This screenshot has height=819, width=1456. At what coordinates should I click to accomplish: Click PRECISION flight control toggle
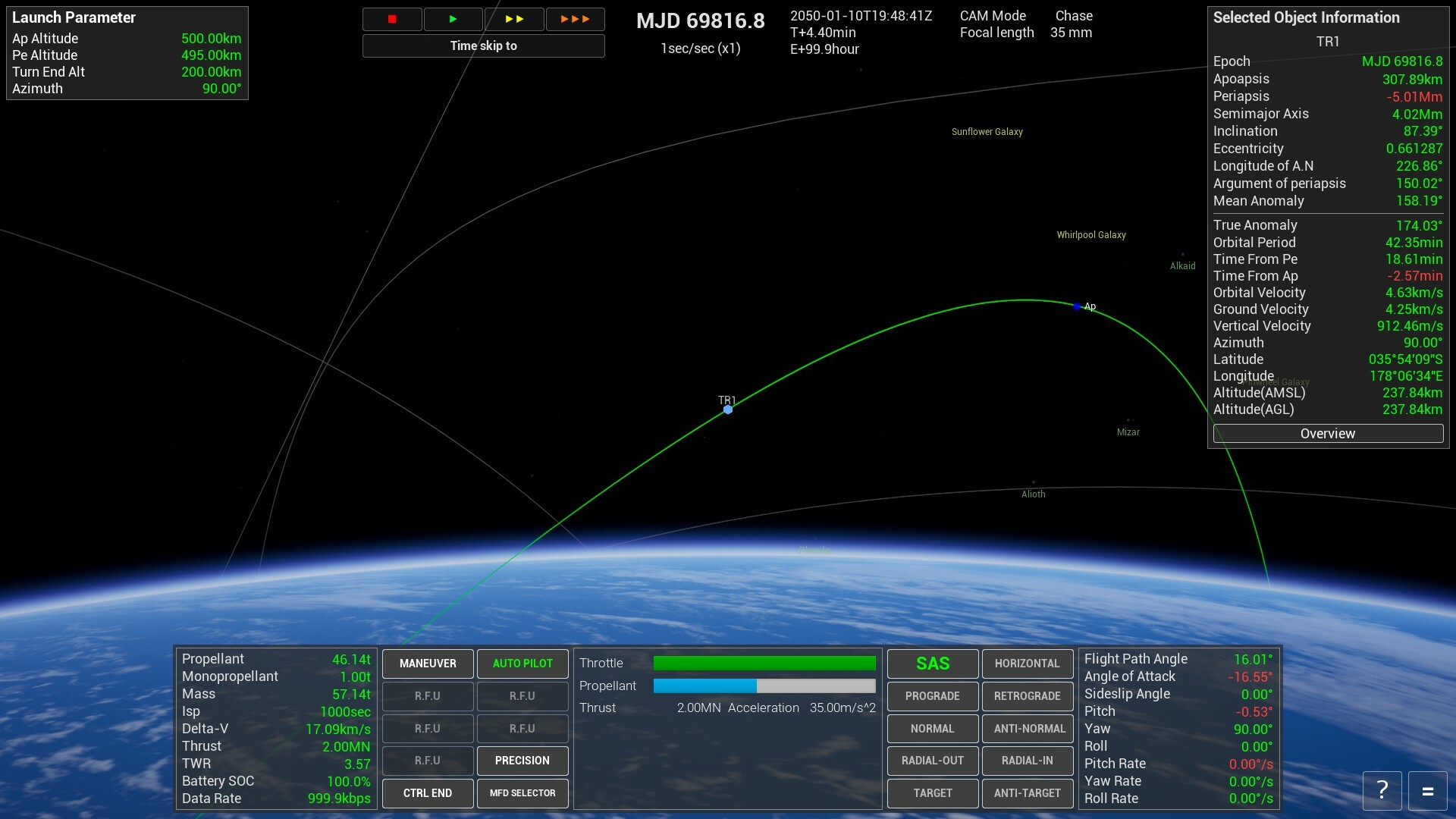[521, 760]
